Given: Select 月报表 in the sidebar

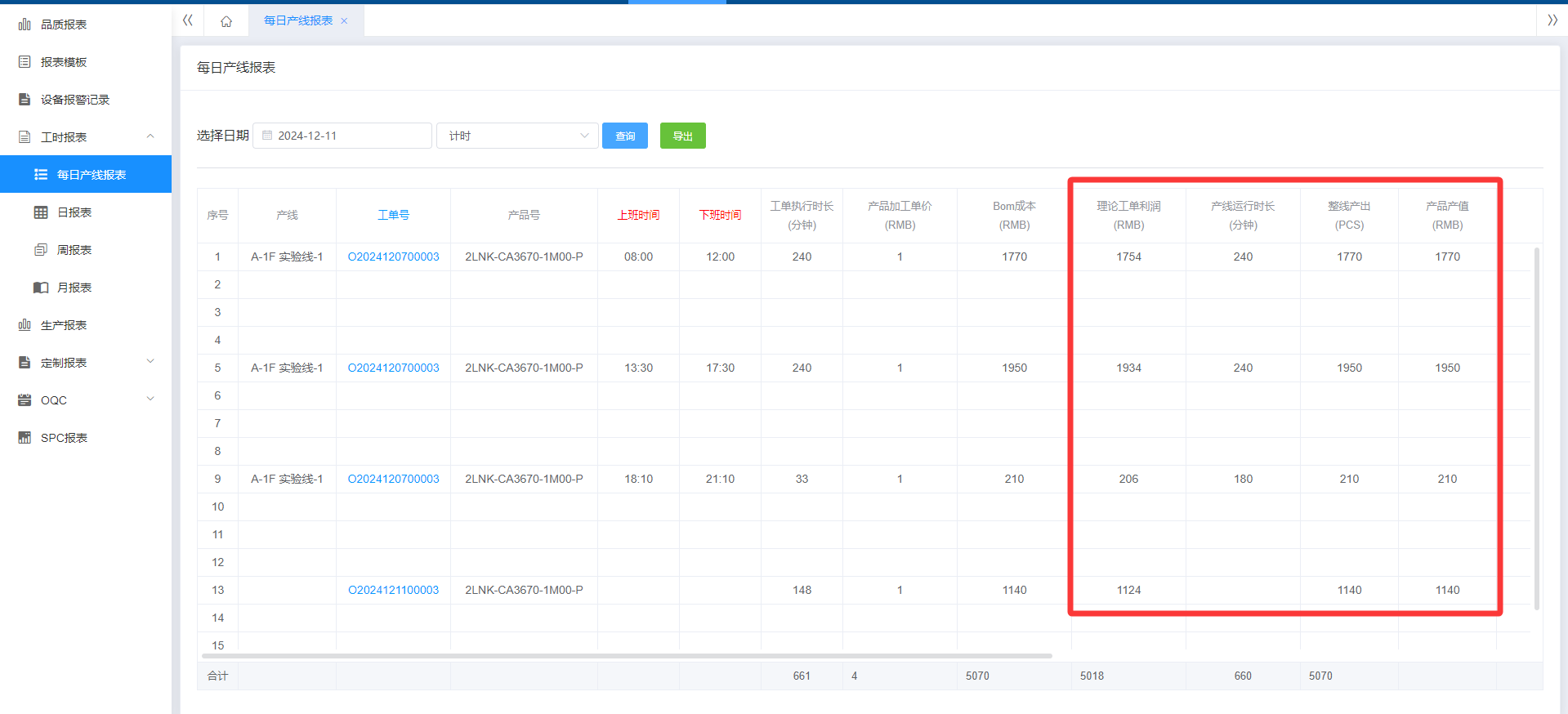Looking at the screenshot, I should (x=74, y=288).
